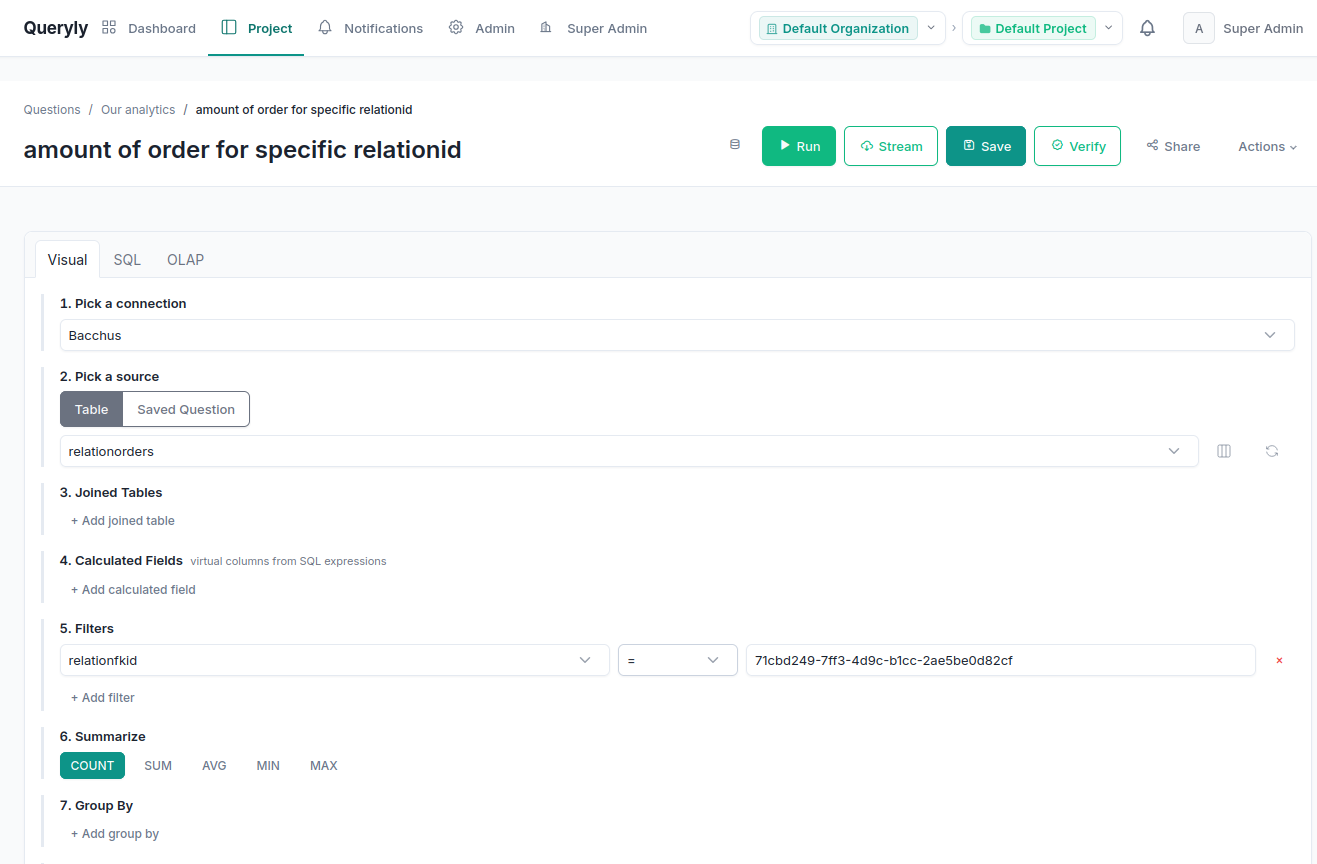Select the COUNT summarize option

coord(92,765)
